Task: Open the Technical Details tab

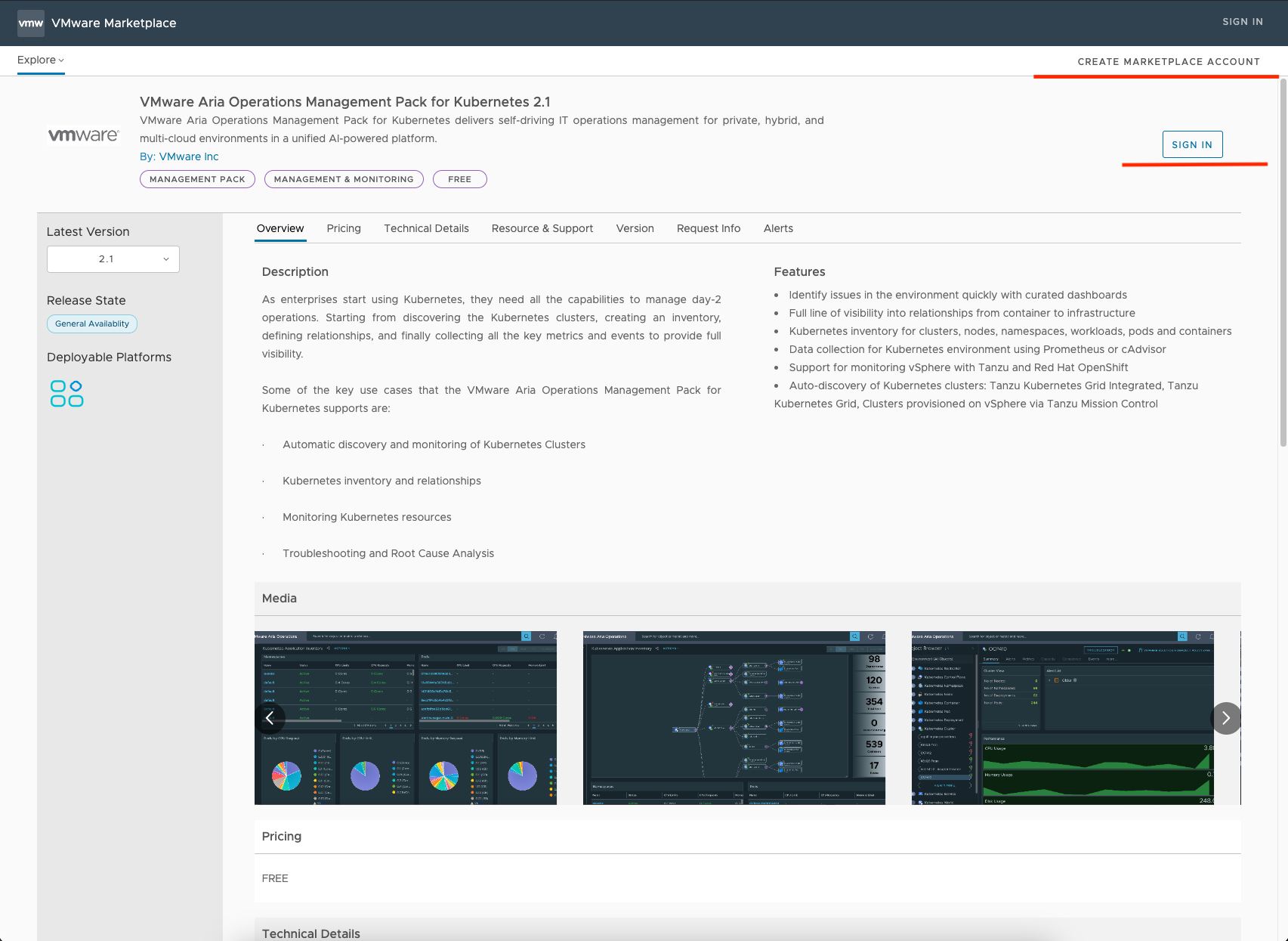Action: [426, 228]
